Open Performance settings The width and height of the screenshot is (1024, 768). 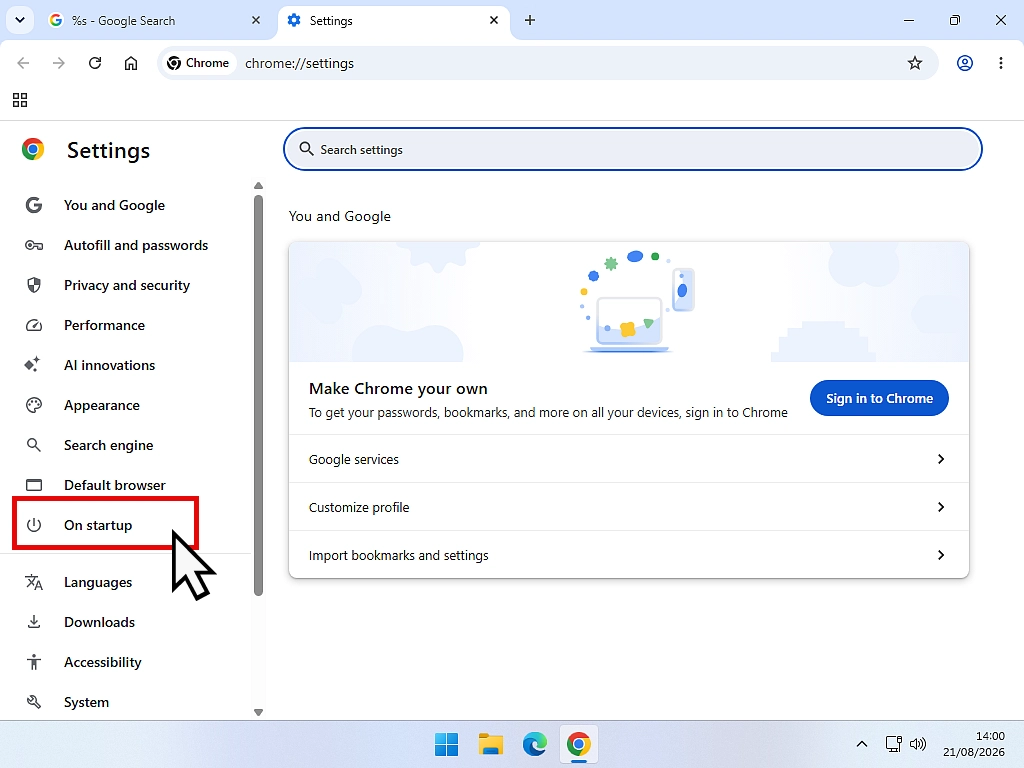coord(104,325)
